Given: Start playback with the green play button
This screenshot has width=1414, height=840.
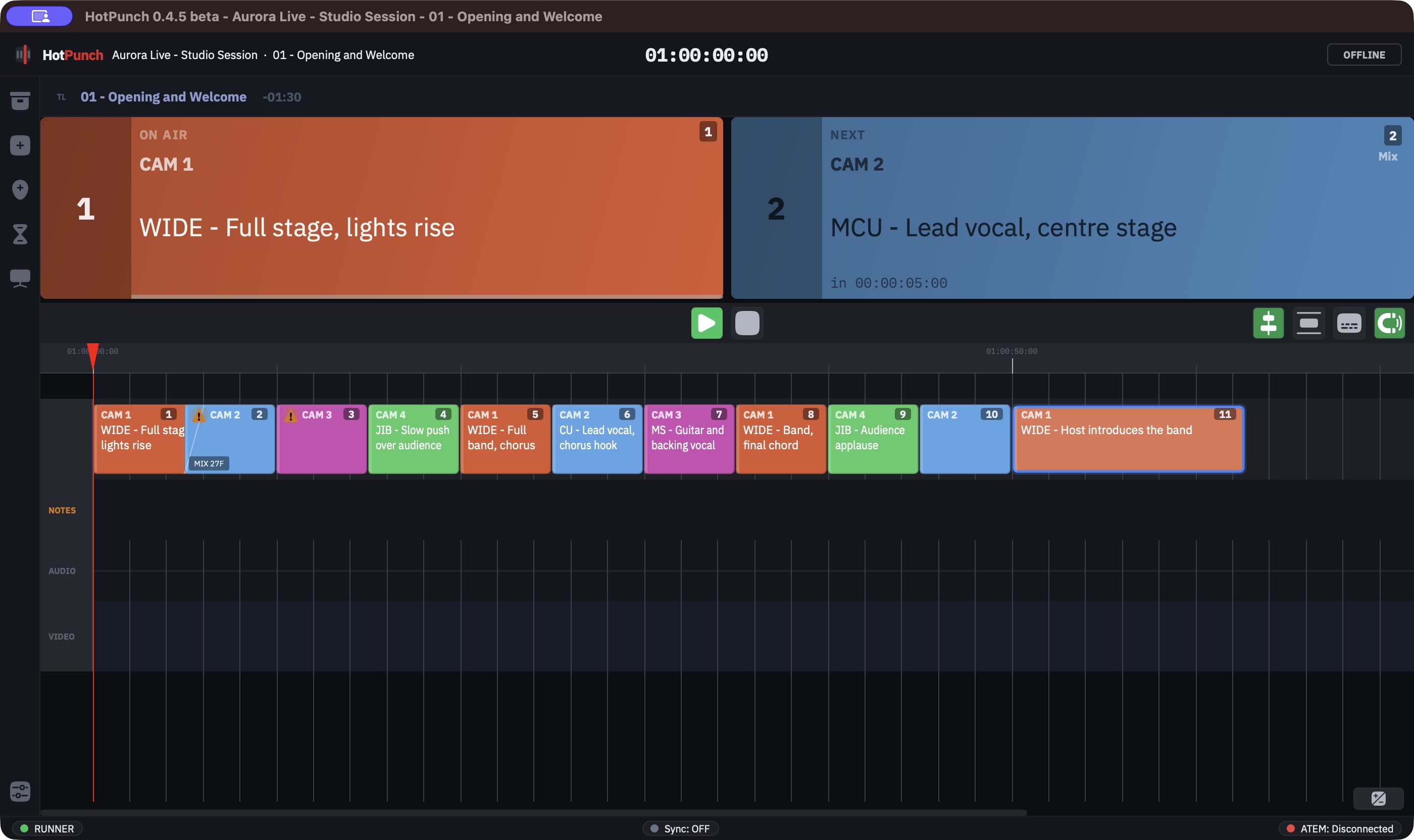Looking at the screenshot, I should (706, 323).
